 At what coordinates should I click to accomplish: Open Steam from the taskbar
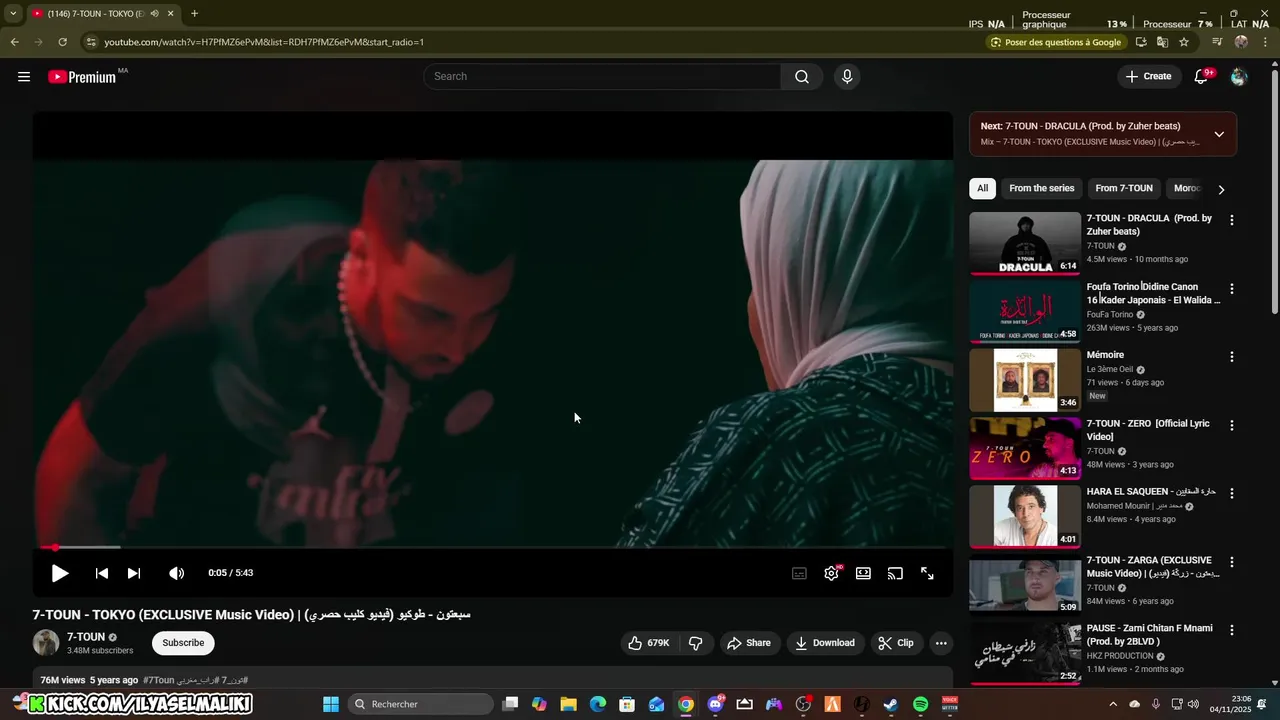pos(891,704)
